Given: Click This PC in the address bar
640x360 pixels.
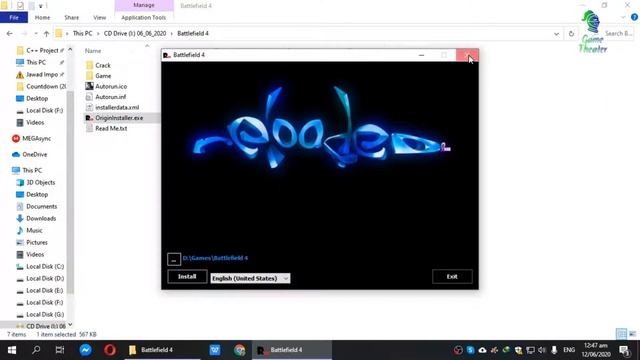Looking at the screenshot, I should click(82, 33).
